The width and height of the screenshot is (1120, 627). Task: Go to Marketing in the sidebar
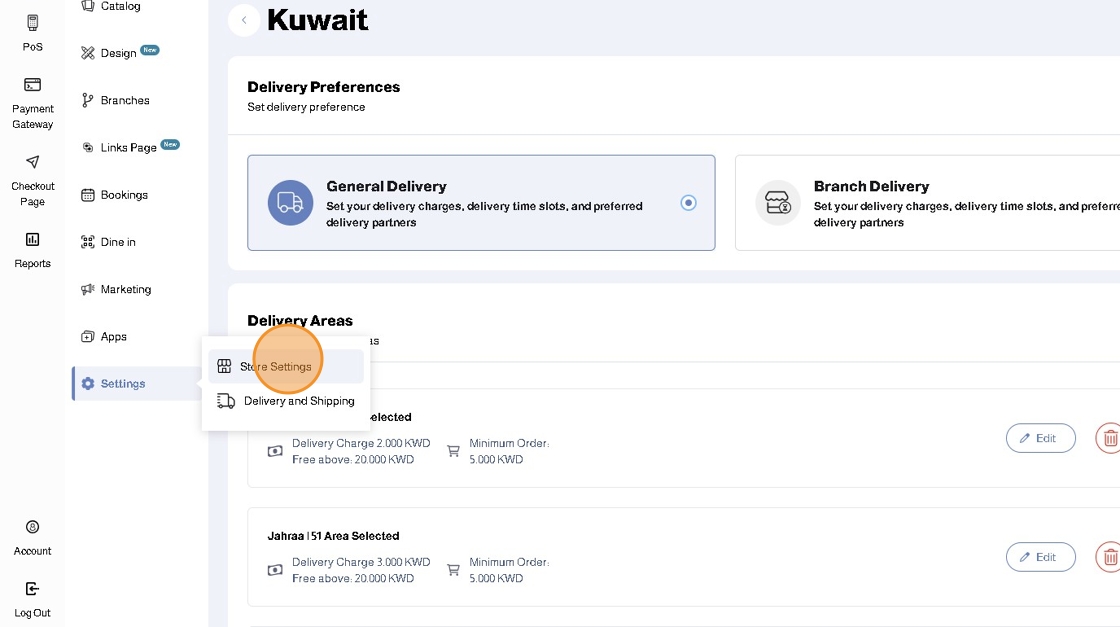125,290
